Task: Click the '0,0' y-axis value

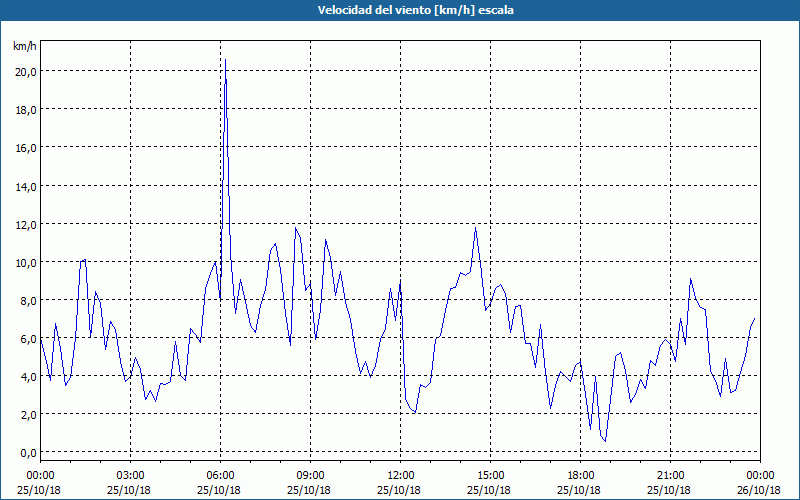Action: pos(28,453)
